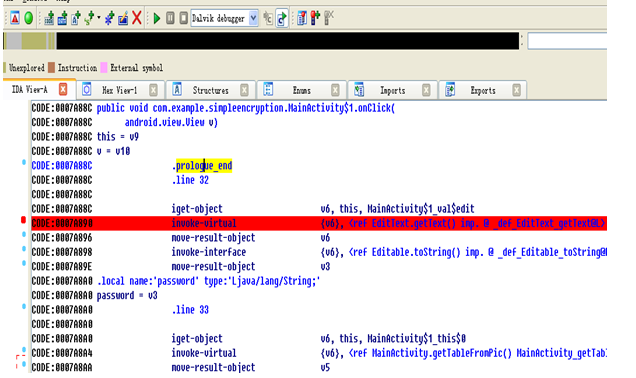Click the green 'S' struct plus icon
The width and height of the screenshot is (636, 378).
pyautogui.click(x=89, y=18)
